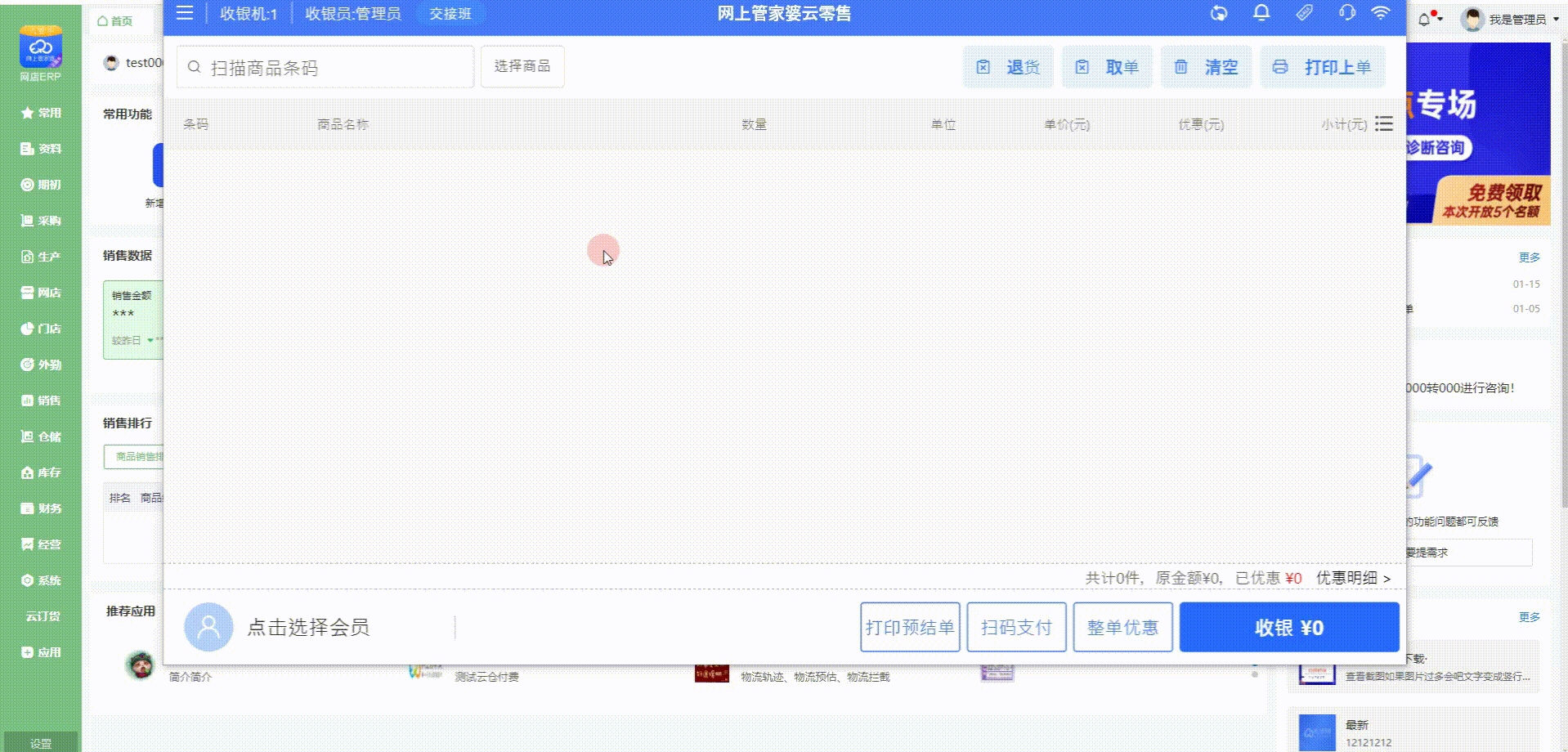This screenshot has height=752, width=1568.
Task: Click the 取单 retrieve order button
Action: point(1108,67)
